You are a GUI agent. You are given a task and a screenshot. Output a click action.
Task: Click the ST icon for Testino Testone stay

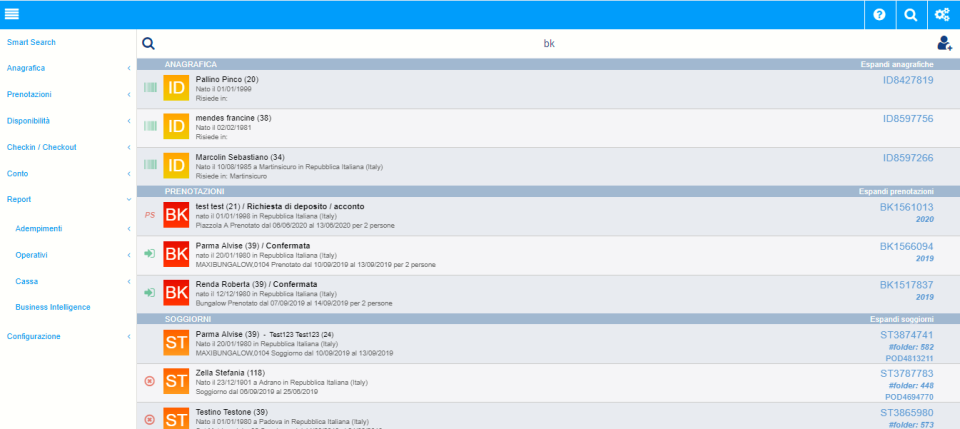tap(176, 419)
